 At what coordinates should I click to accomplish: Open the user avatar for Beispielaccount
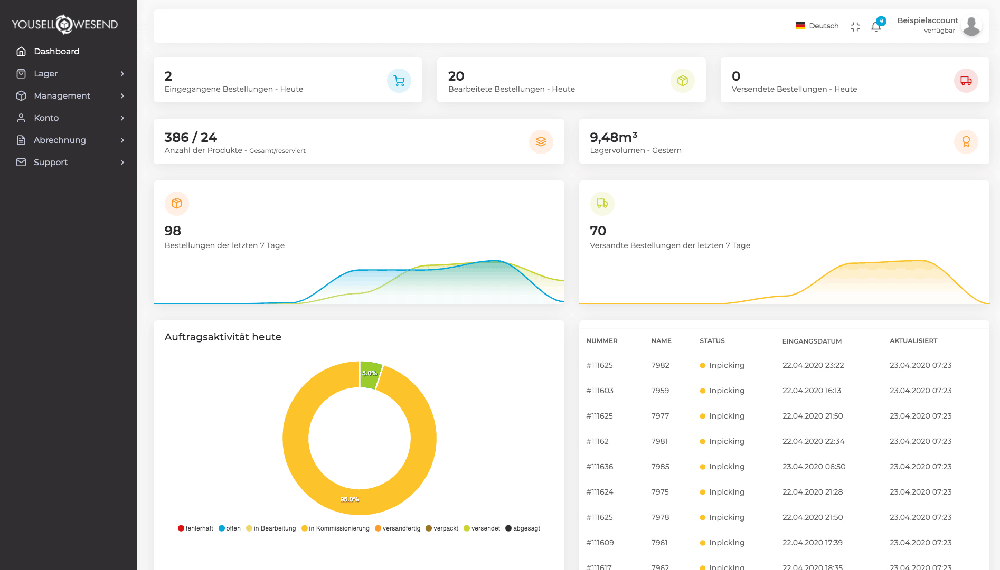tap(971, 26)
